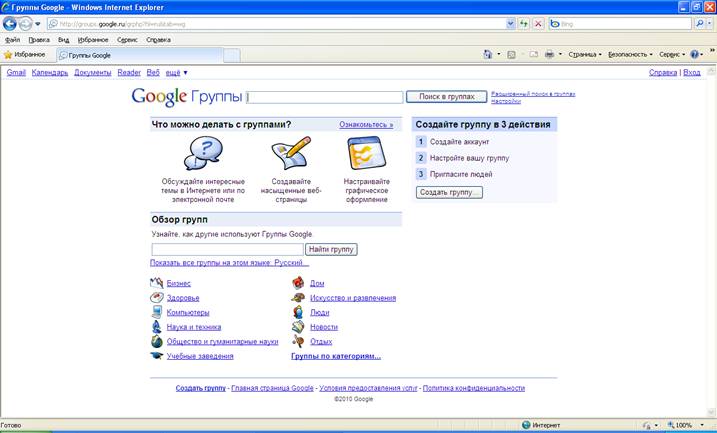Open the address bar history dropdown
The height and width of the screenshot is (433, 717).
pyautogui.click(x=511, y=24)
